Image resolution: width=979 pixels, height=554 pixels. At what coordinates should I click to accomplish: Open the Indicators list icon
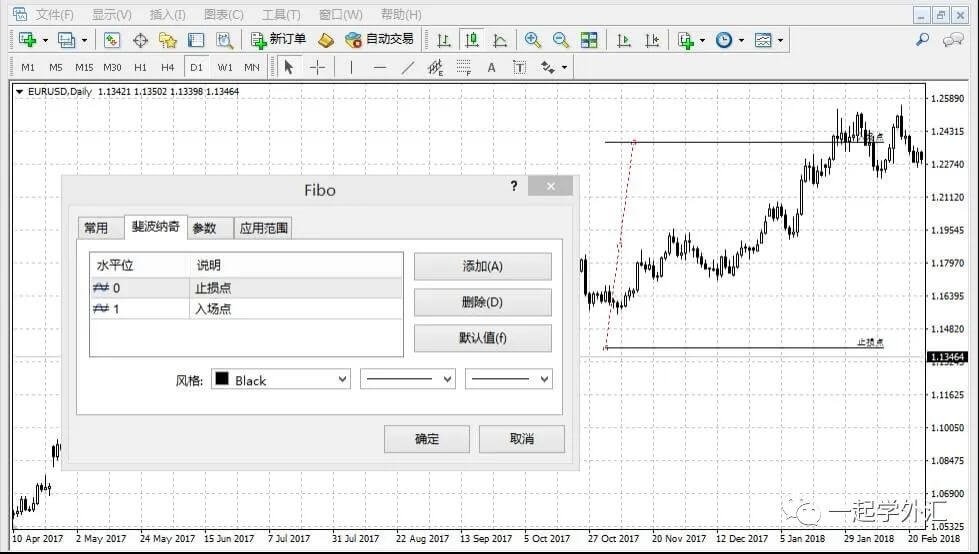686,41
